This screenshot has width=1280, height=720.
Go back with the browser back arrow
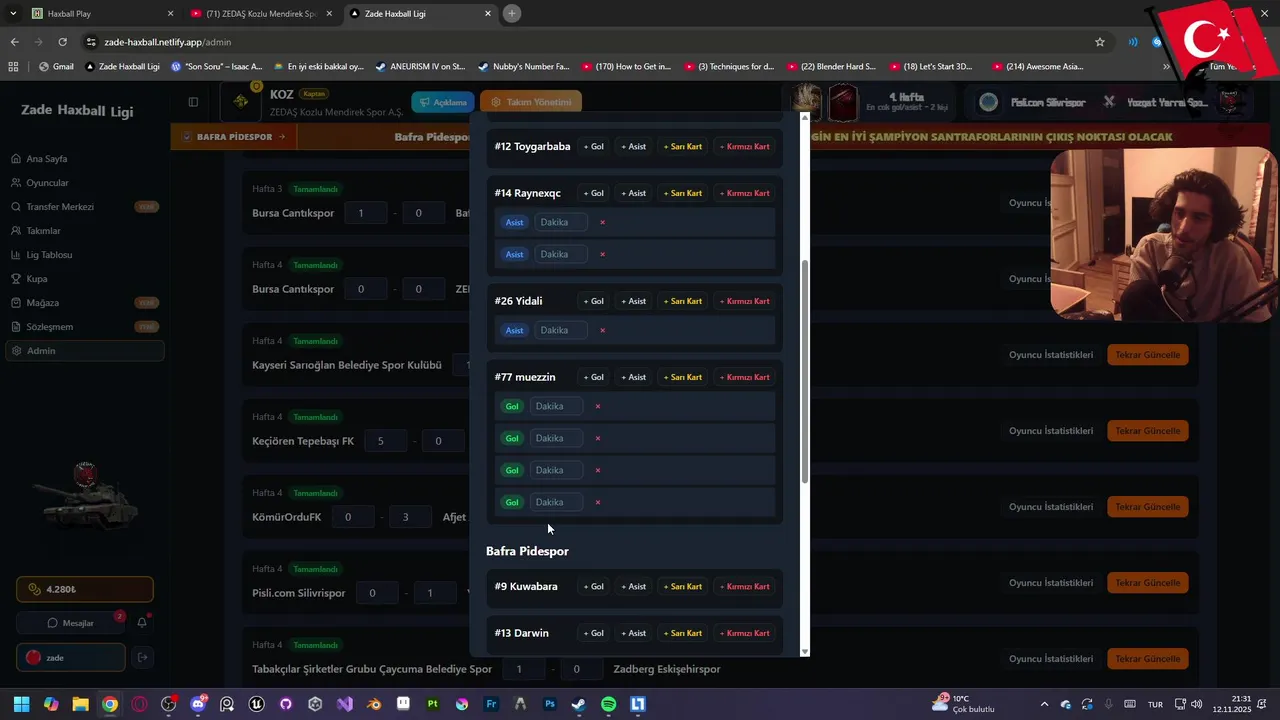pos(14,42)
